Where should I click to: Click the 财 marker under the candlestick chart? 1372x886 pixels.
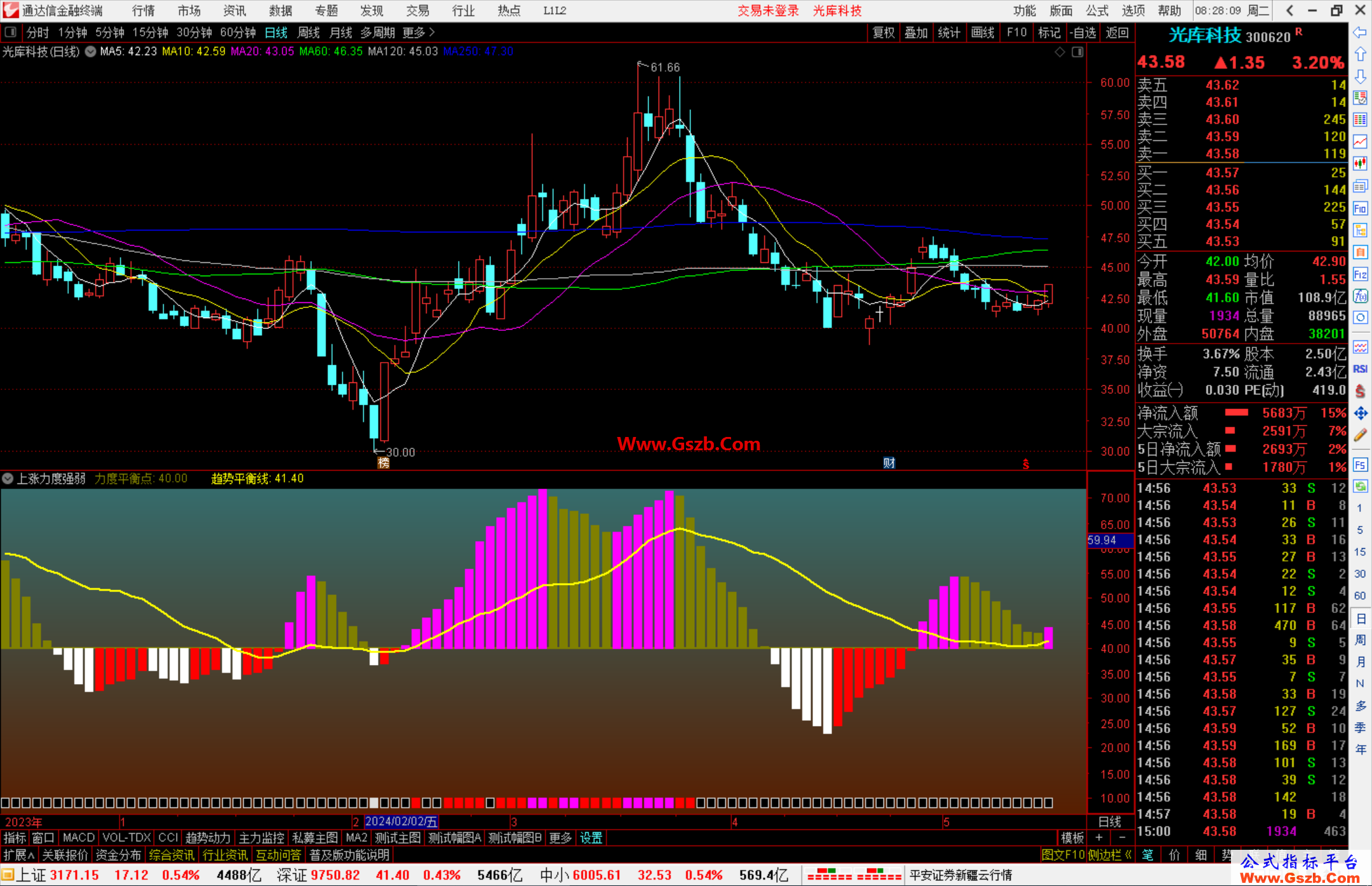889,462
